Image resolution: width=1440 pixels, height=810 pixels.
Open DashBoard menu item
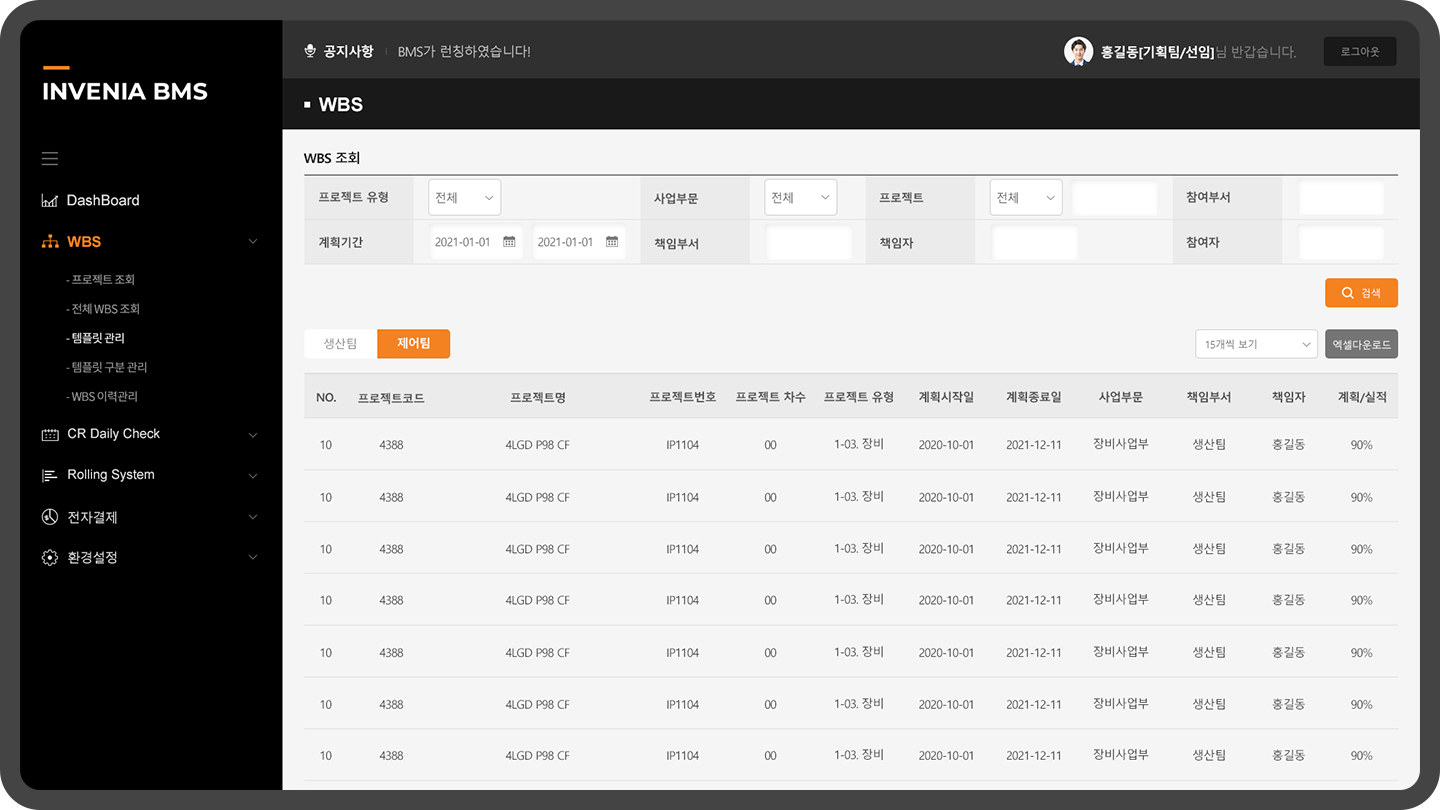[103, 201]
